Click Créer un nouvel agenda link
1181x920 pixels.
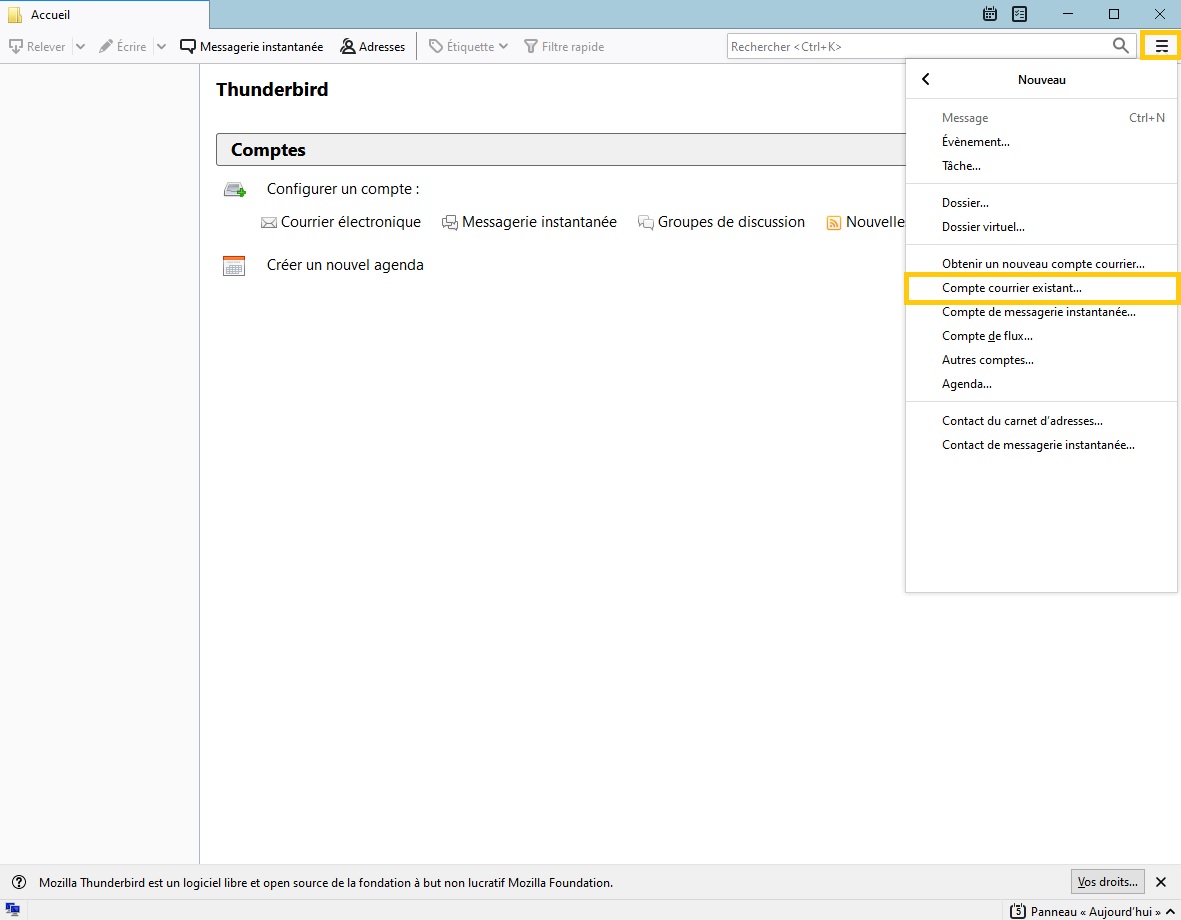(345, 265)
